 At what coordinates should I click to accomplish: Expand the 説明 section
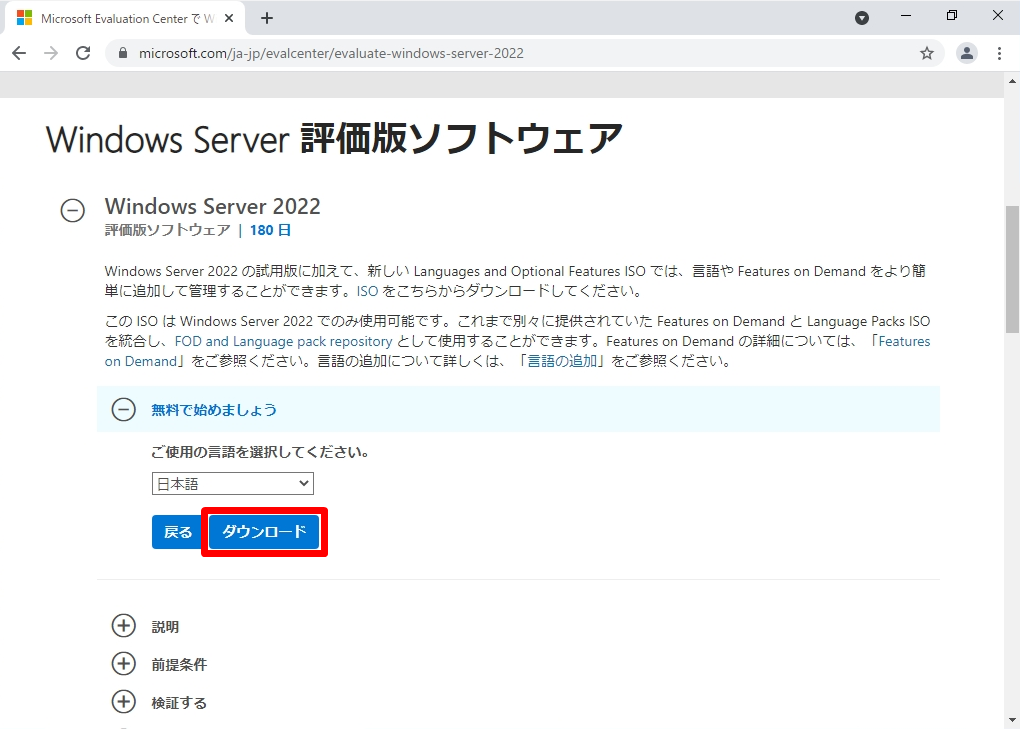124,626
